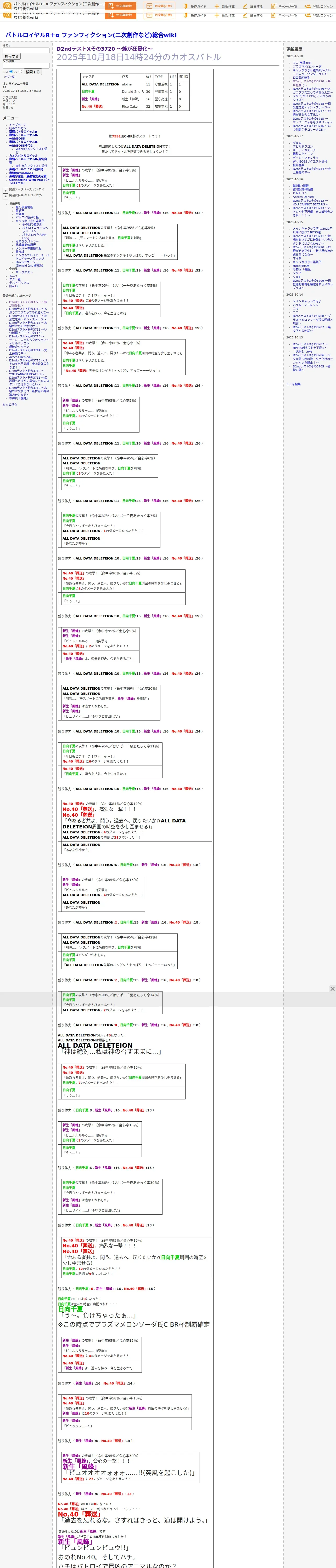Focus the 検索 keyword input field
336x1568 pixels.
coord(26,50)
